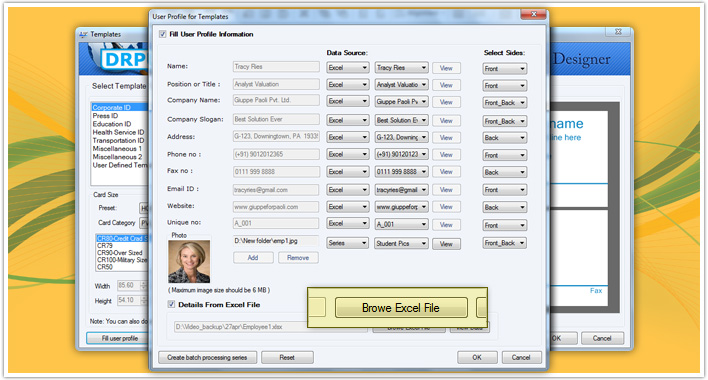Screen dimensions: 708x380
Task: Open Company Slogan column dropdown
Action: click(401, 120)
